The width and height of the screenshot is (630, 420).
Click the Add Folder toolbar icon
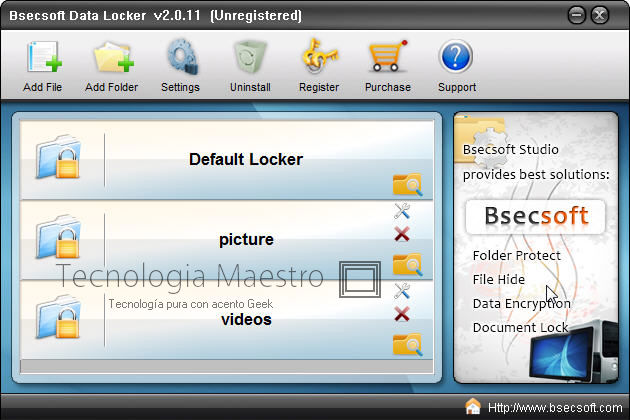coord(113,57)
